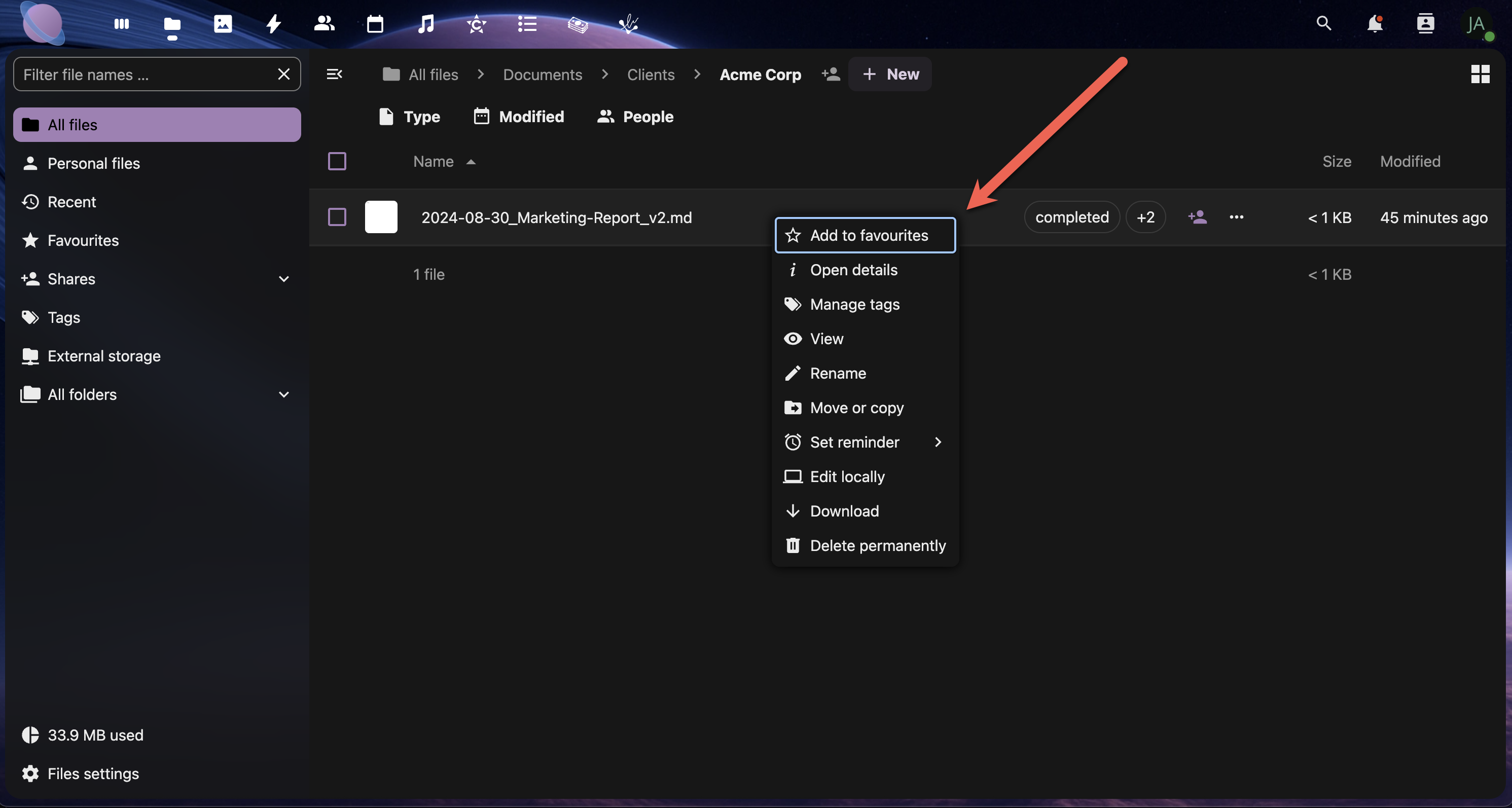Click the share icon in the file row

click(1197, 217)
